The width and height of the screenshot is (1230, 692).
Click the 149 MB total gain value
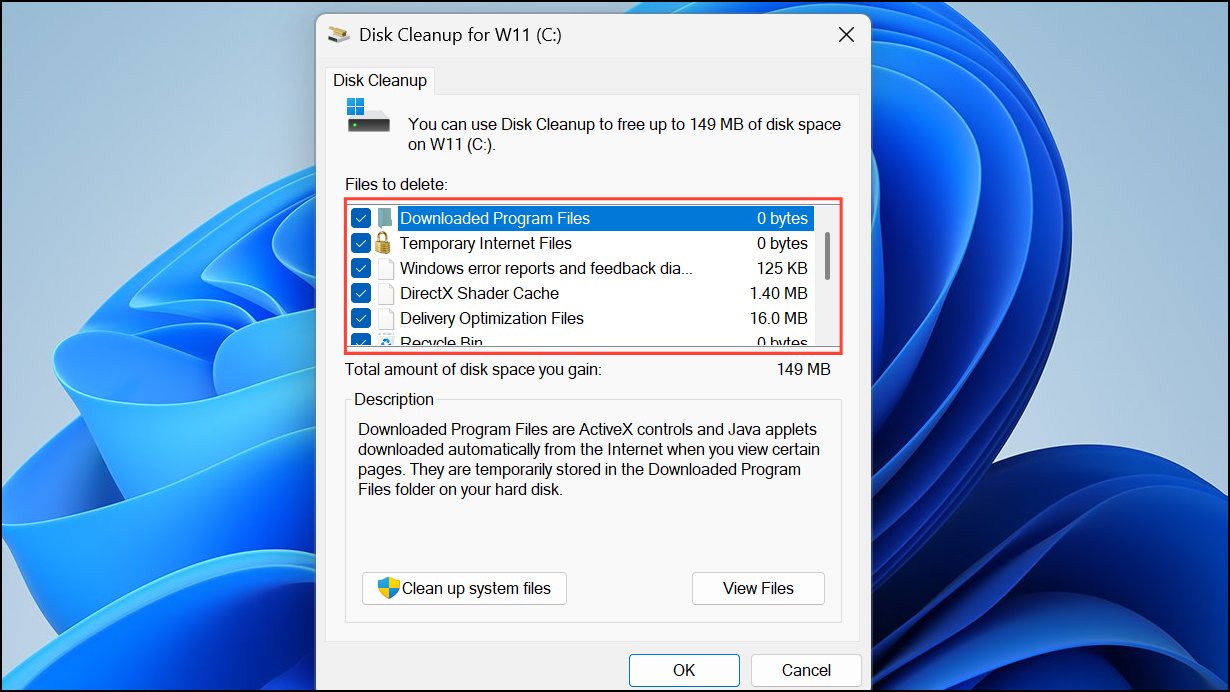point(804,370)
